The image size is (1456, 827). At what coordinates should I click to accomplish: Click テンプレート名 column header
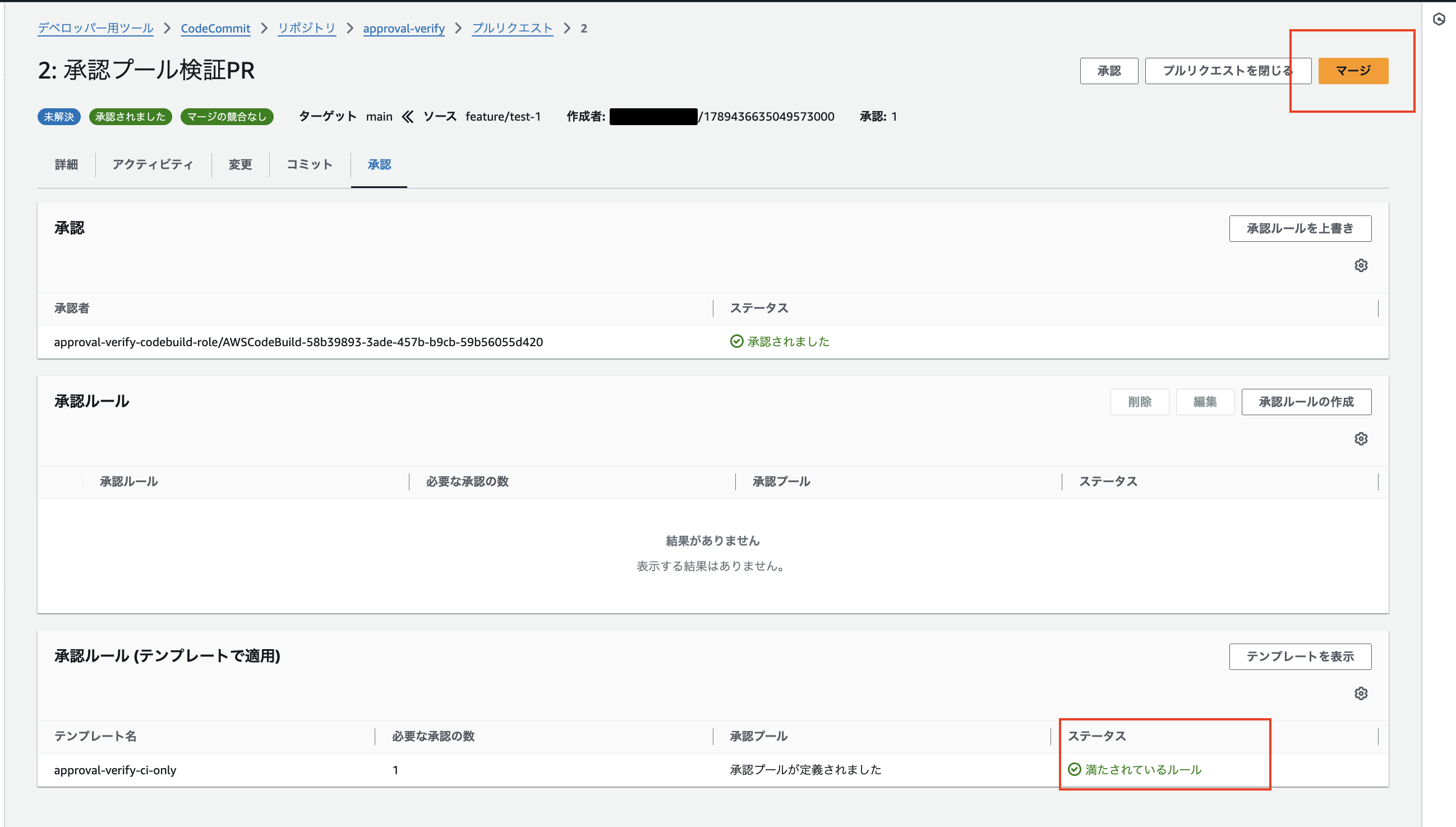tap(95, 736)
